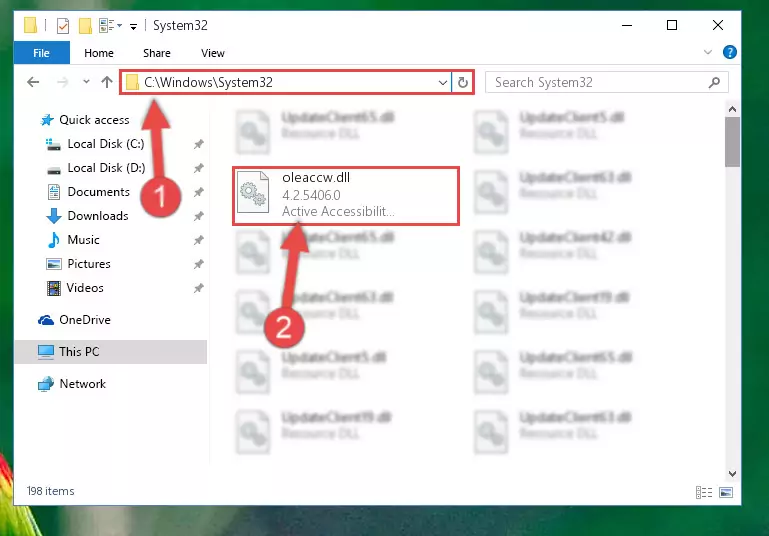The width and height of the screenshot is (769, 536).
Task: Go back with the back arrow
Action: click(x=33, y=82)
